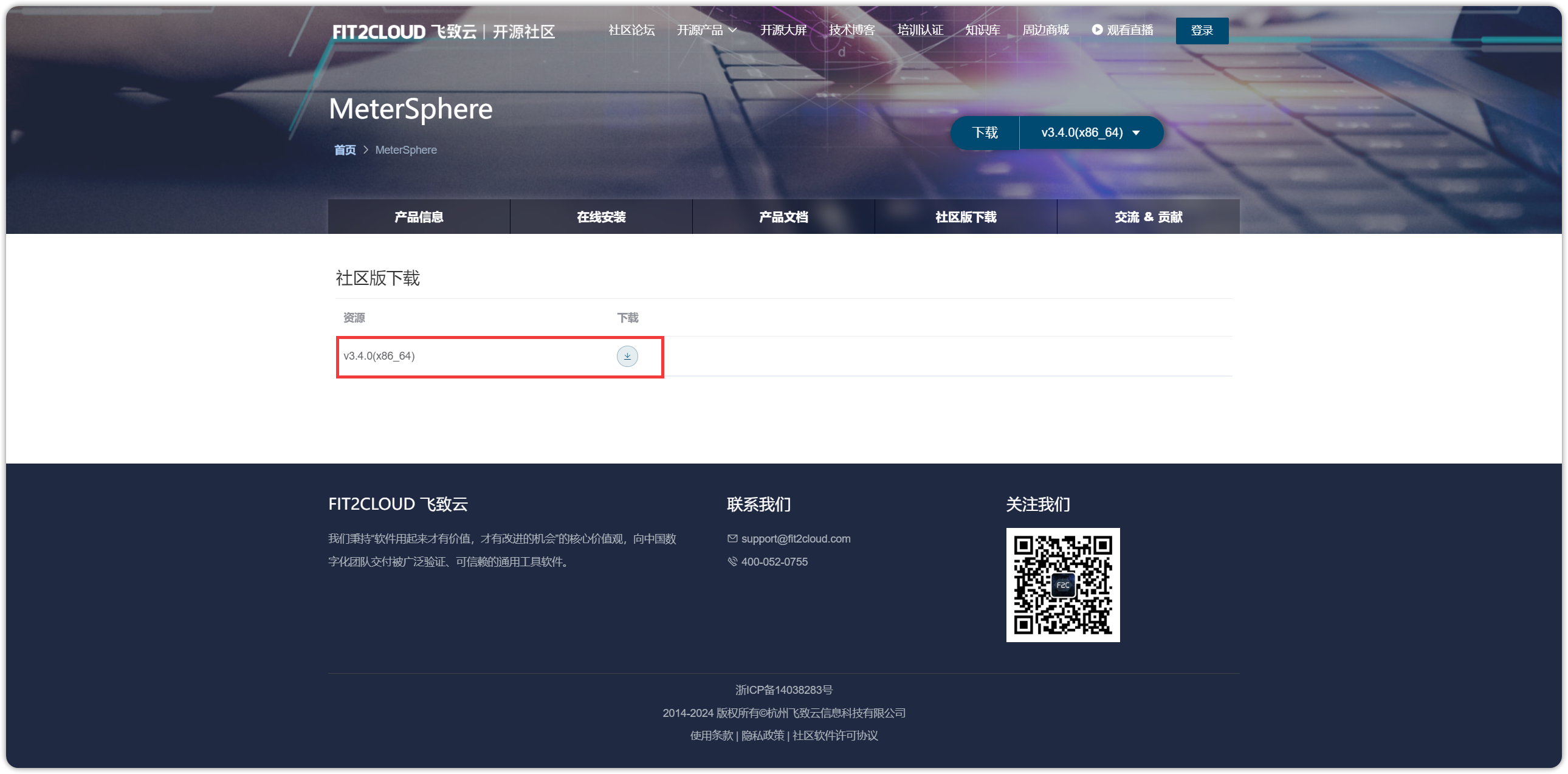Viewport: 1568px width, 774px height.
Task: Click the envelope icon next to support email
Action: 732,538
